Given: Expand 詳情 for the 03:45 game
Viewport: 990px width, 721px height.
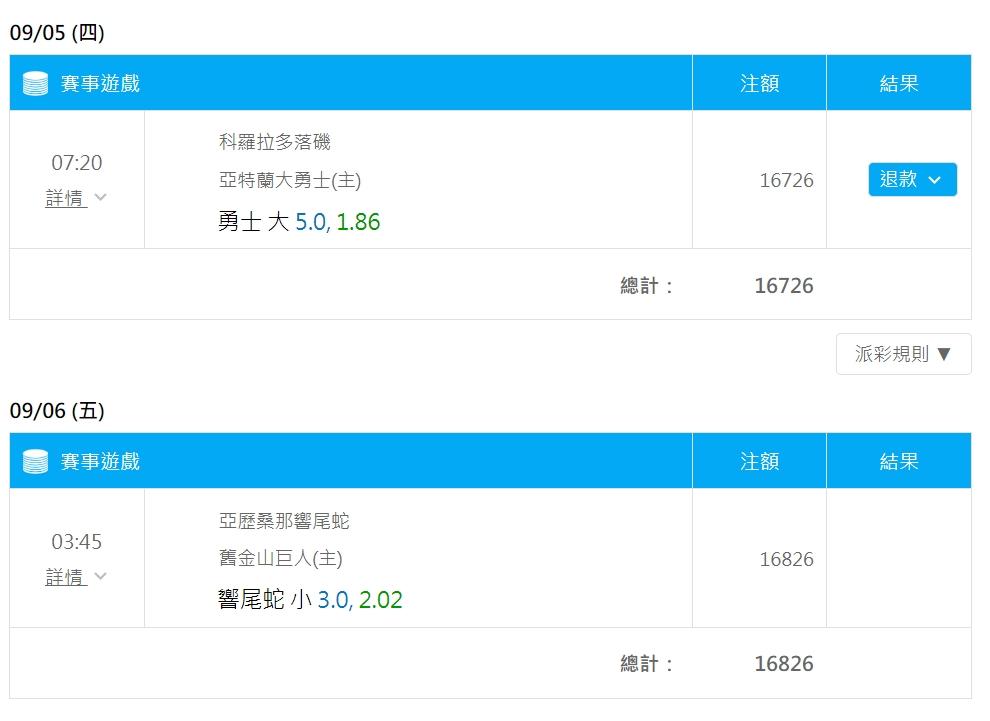Looking at the screenshot, I should (66, 576).
